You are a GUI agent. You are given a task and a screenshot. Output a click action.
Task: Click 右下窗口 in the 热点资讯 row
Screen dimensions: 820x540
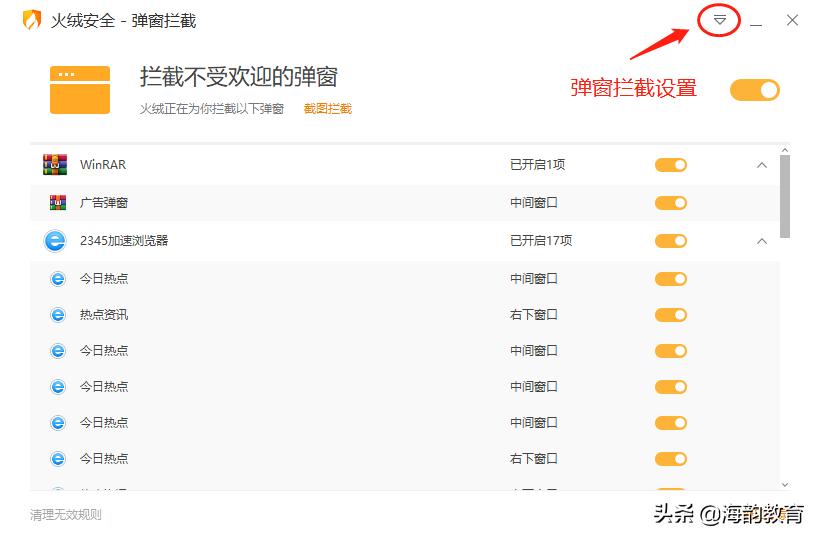pyautogui.click(x=533, y=315)
